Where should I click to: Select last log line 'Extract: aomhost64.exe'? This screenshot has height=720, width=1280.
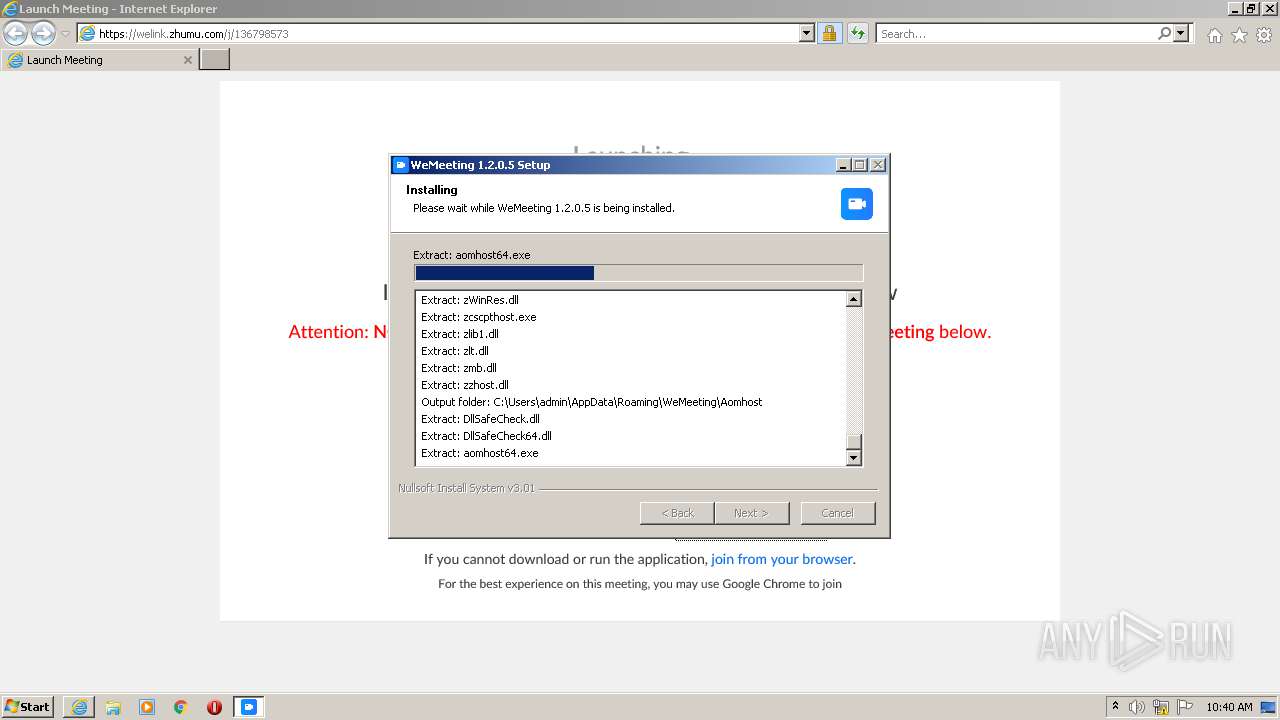pos(480,453)
